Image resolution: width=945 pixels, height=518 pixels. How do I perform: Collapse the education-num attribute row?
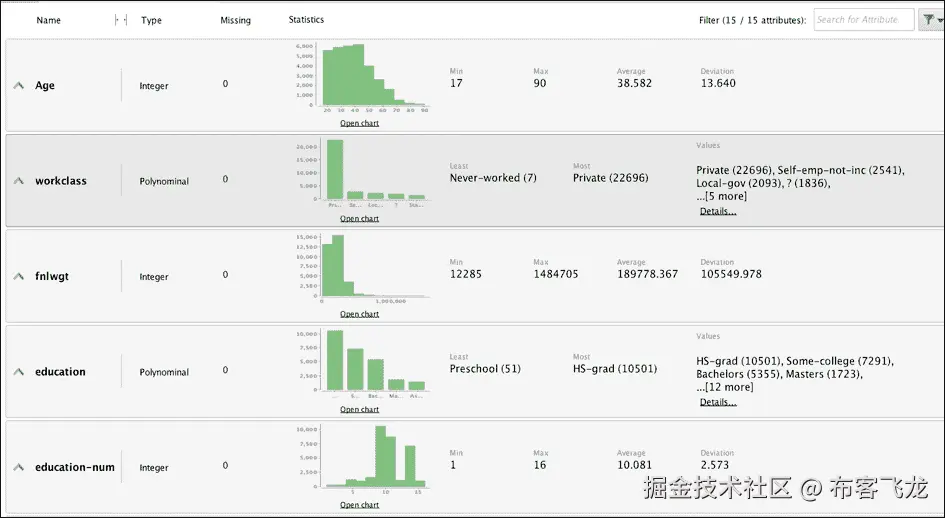(19, 467)
